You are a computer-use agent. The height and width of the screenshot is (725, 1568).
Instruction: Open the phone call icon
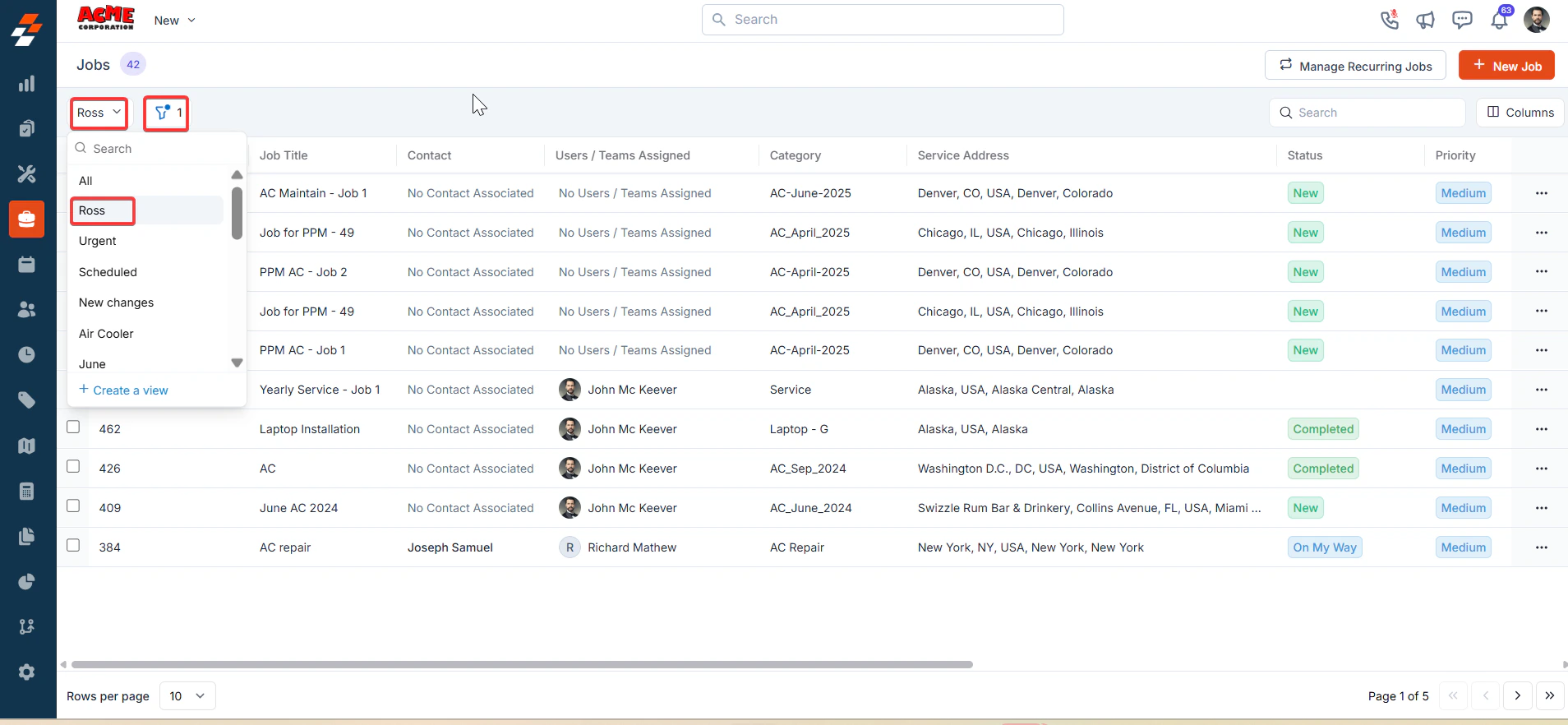point(1389,20)
